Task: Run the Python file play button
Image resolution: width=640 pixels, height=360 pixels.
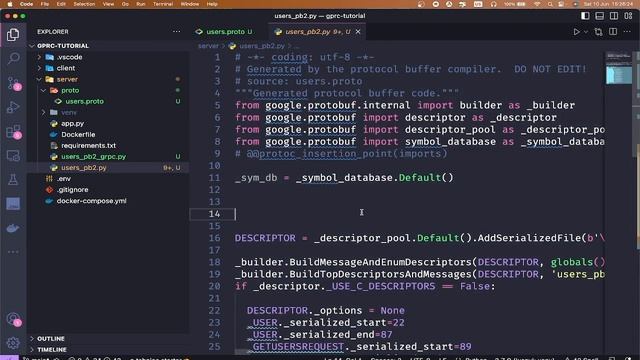Action: tap(576, 32)
